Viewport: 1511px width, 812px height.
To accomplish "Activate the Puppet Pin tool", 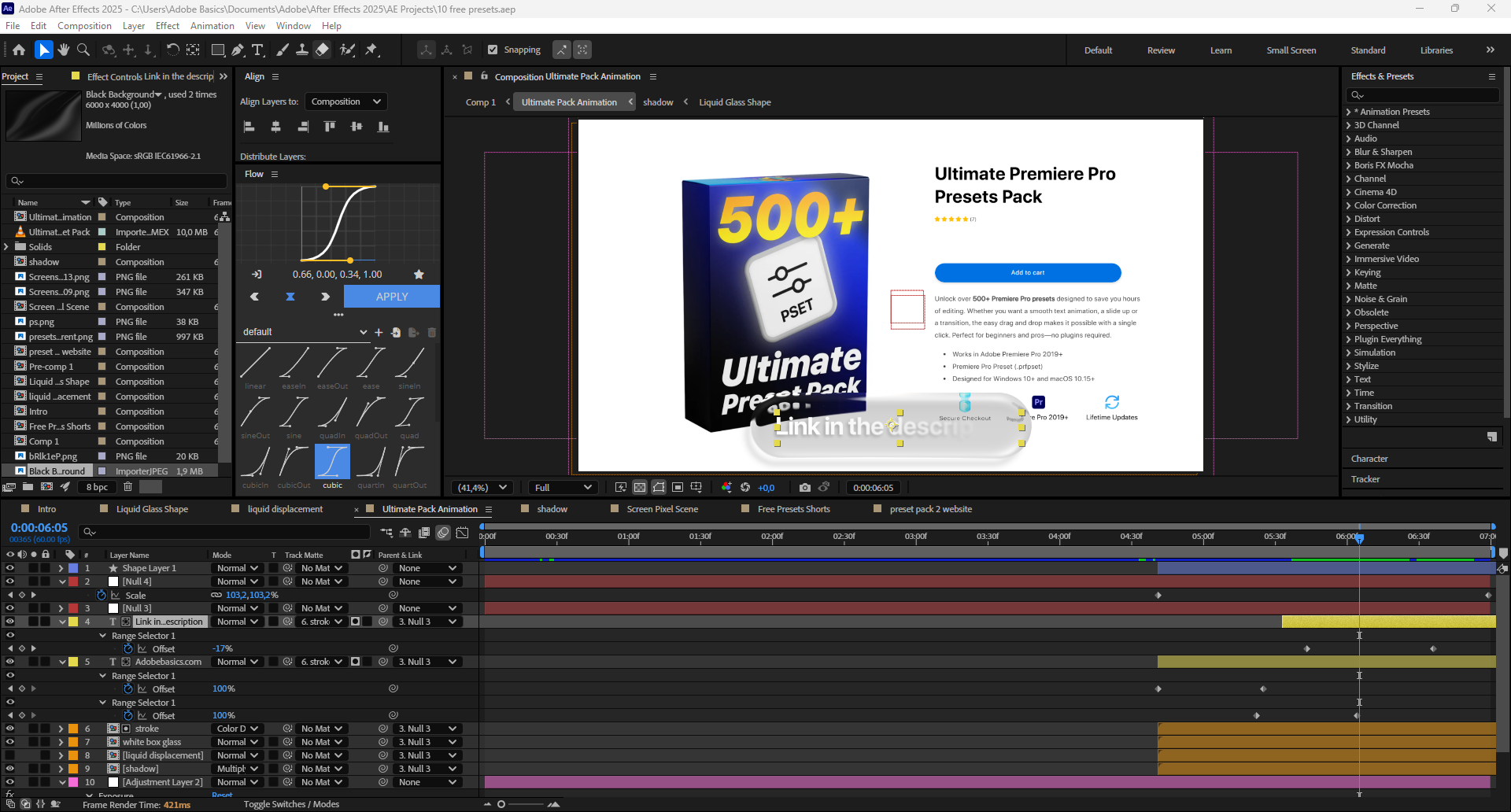I will pyautogui.click(x=371, y=50).
